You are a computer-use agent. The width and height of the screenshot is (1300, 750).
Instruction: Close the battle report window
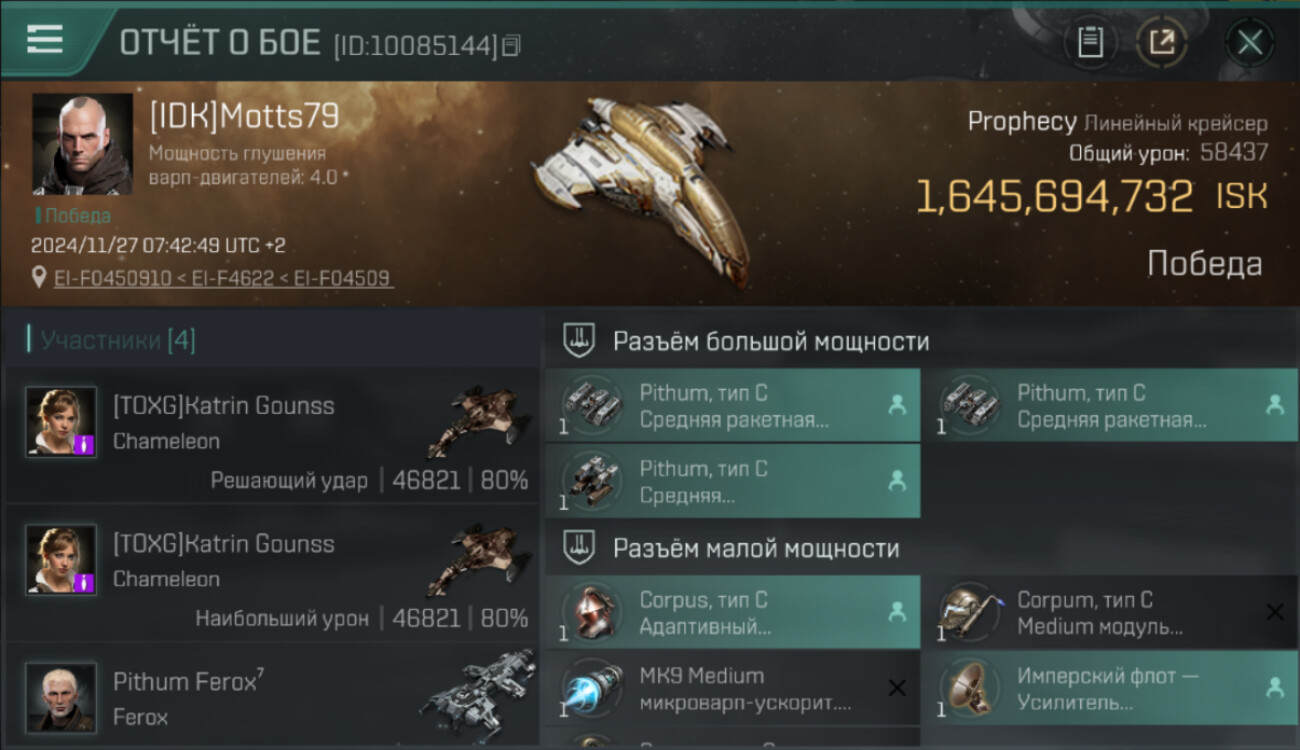1249,42
